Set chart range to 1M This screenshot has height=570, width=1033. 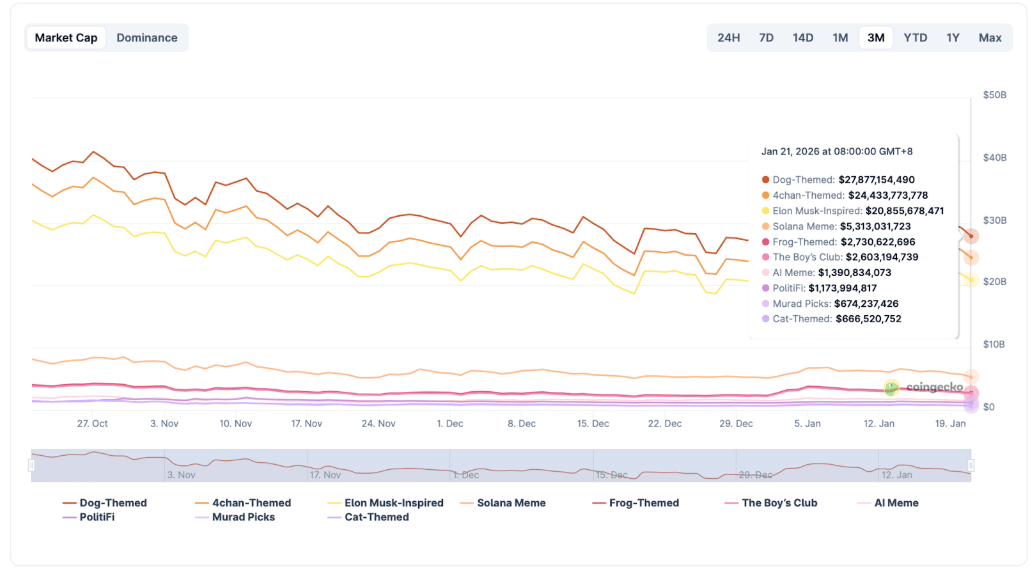[x=840, y=38]
